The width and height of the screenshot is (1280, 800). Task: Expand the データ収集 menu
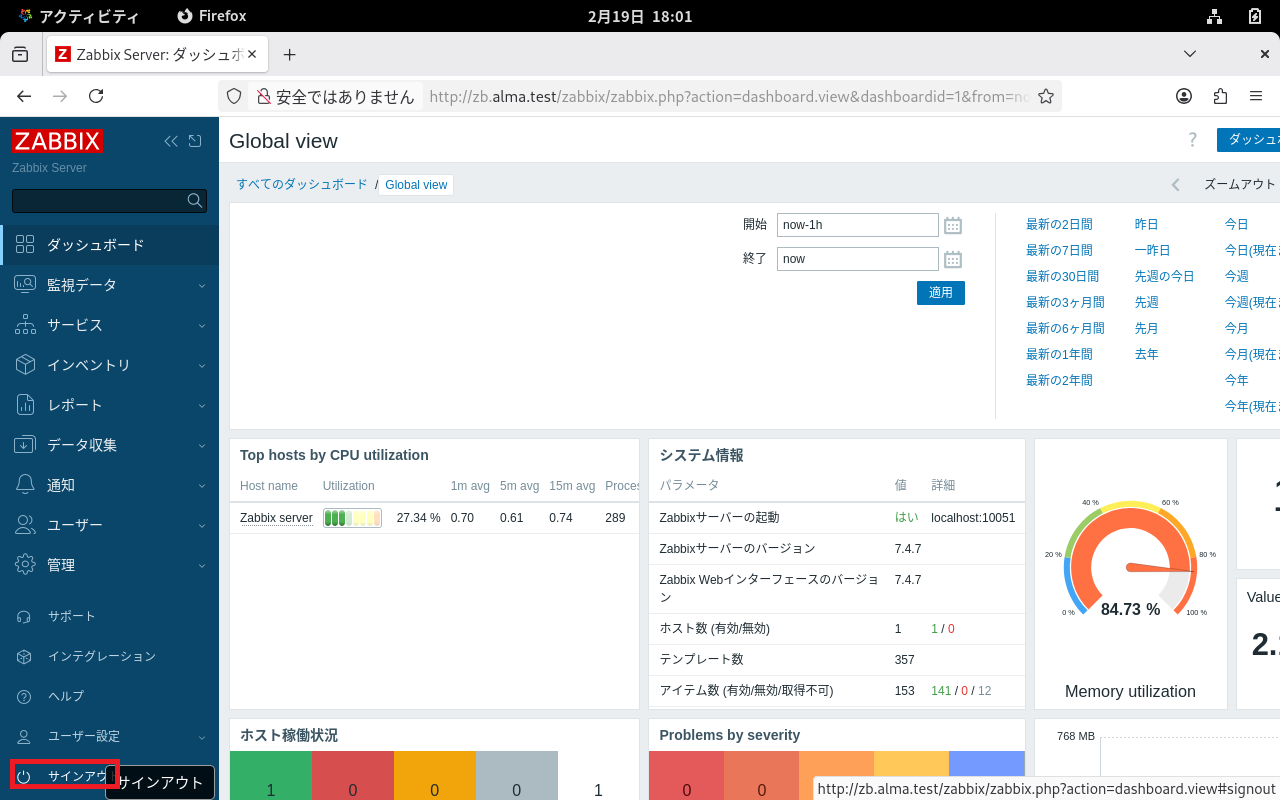(109, 445)
